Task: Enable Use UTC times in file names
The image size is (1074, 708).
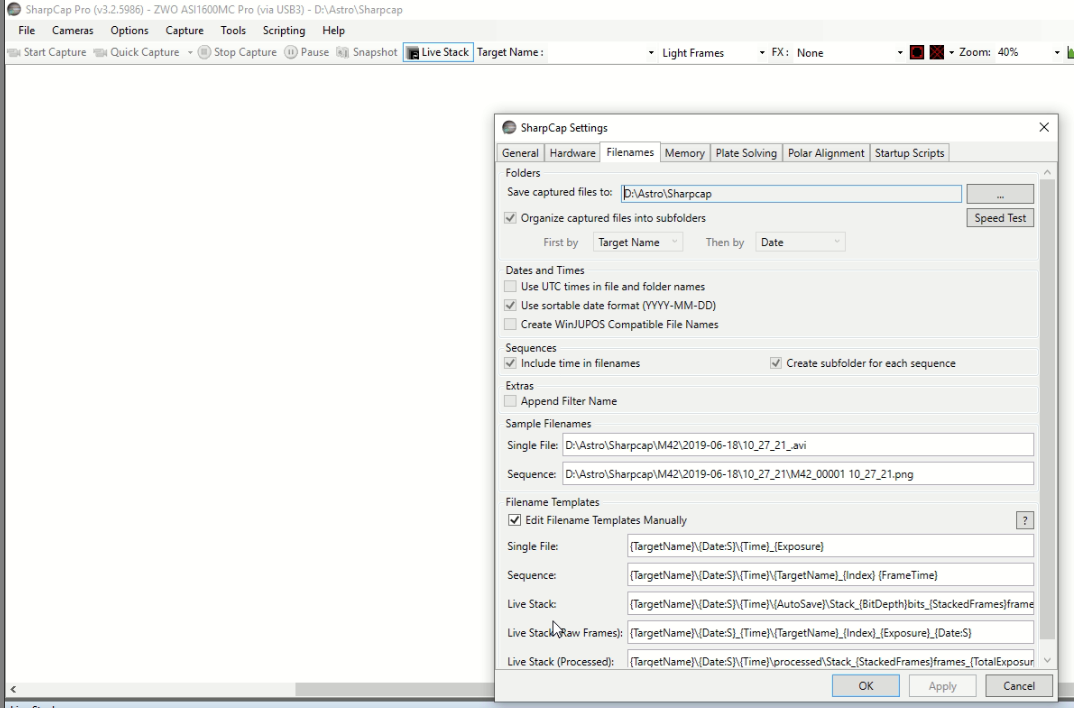Action: point(510,286)
